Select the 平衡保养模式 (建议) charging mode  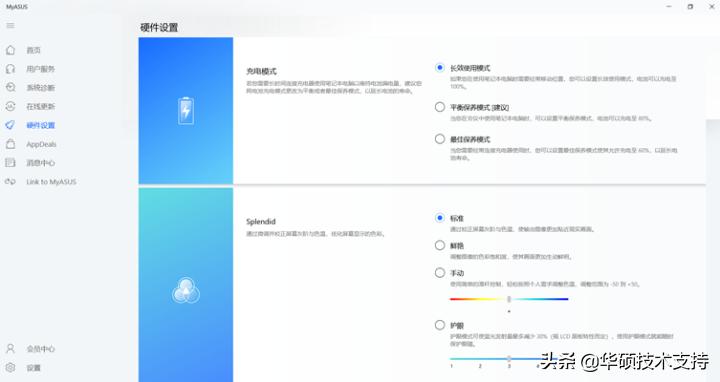pyautogui.click(x=439, y=107)
